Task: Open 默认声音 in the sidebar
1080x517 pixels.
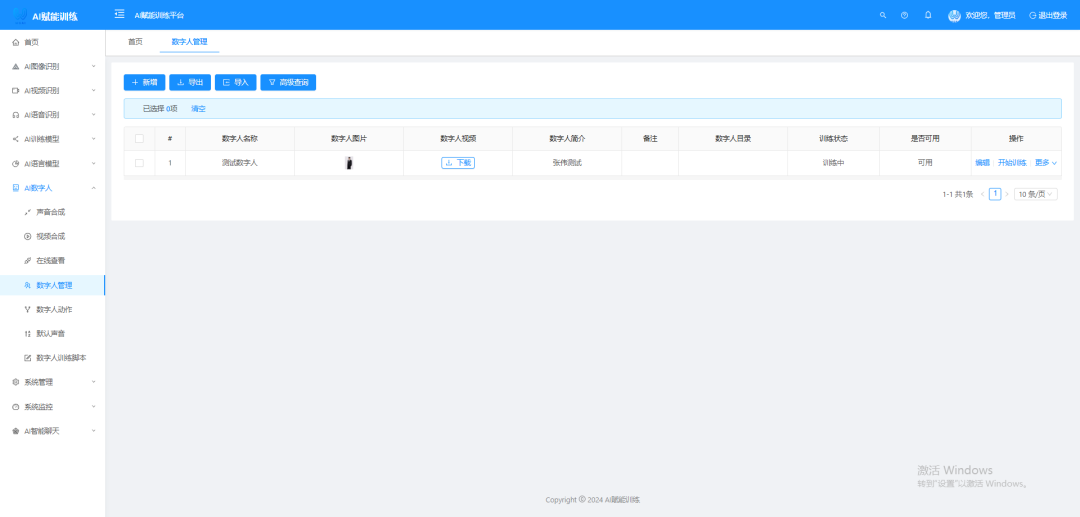Action: [x=50, y=334]
